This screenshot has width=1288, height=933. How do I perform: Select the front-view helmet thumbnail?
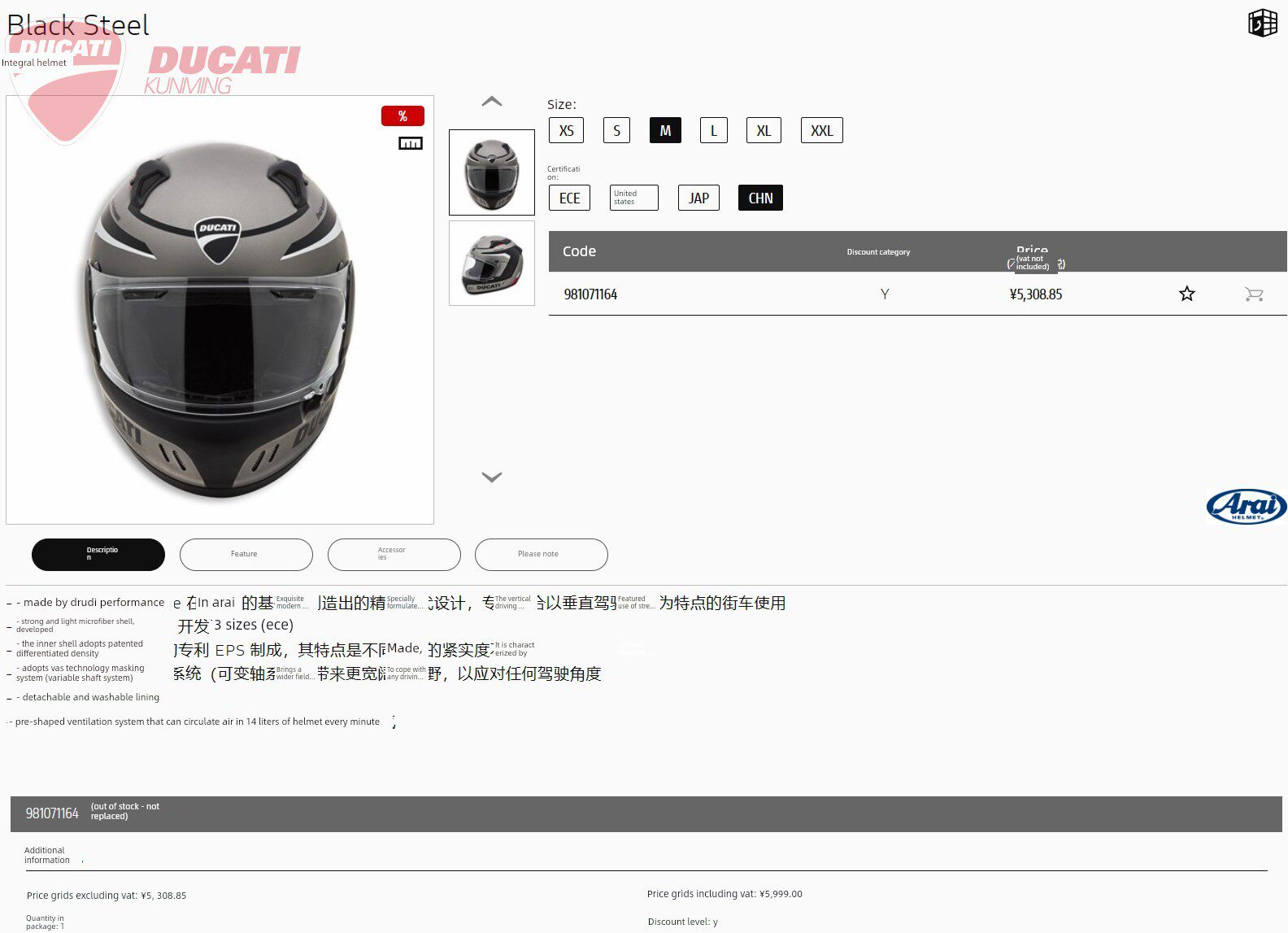click(492, 172)
